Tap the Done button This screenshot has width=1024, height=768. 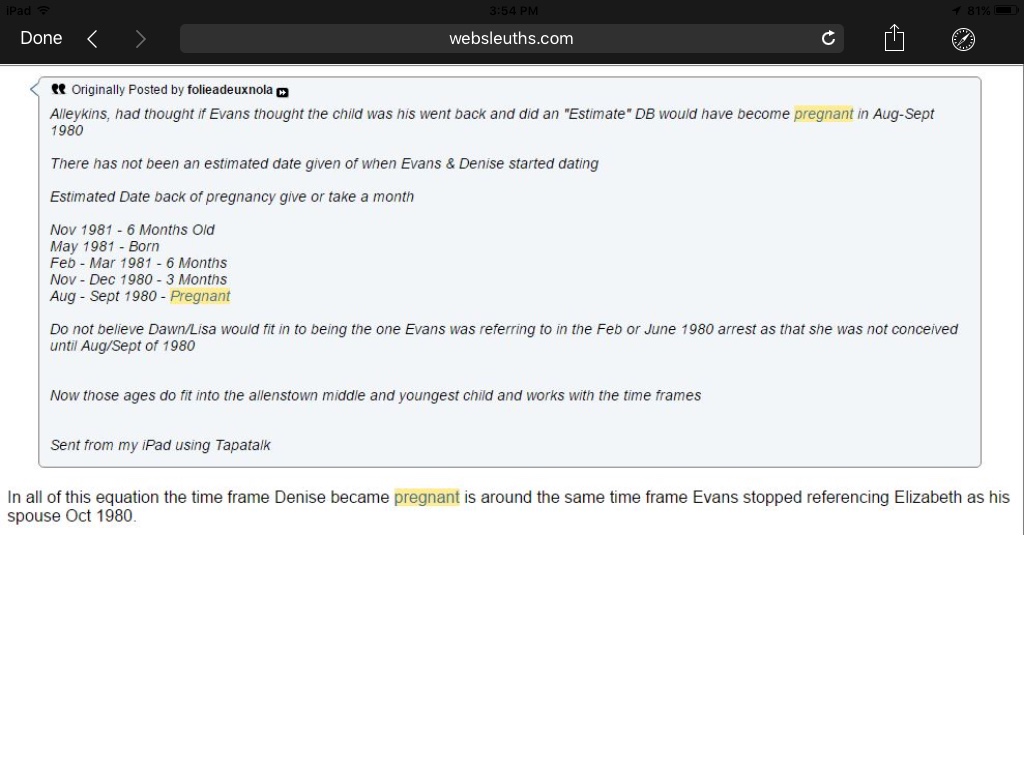coord(41,38)
